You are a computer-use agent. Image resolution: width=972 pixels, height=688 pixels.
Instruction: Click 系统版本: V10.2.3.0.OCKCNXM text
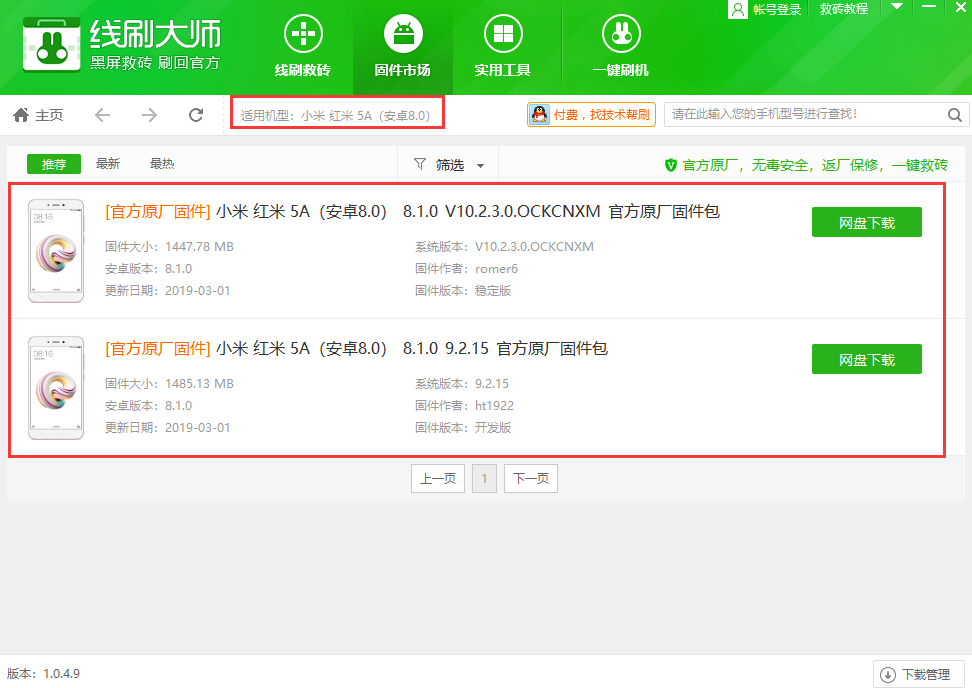point(505,247)
